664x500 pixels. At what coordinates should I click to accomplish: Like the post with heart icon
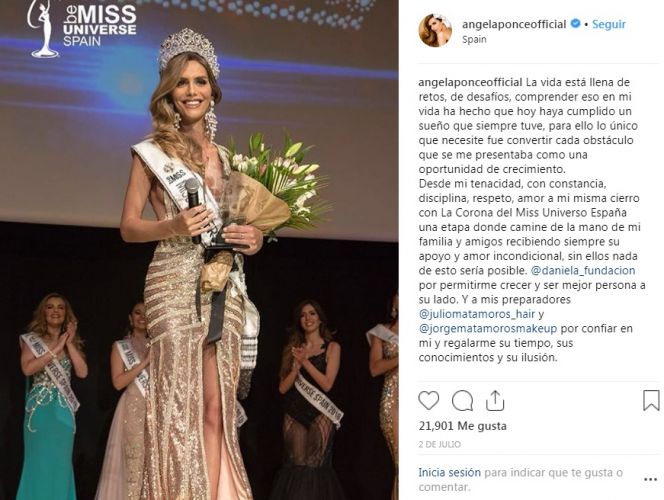[x=429, y=401]
